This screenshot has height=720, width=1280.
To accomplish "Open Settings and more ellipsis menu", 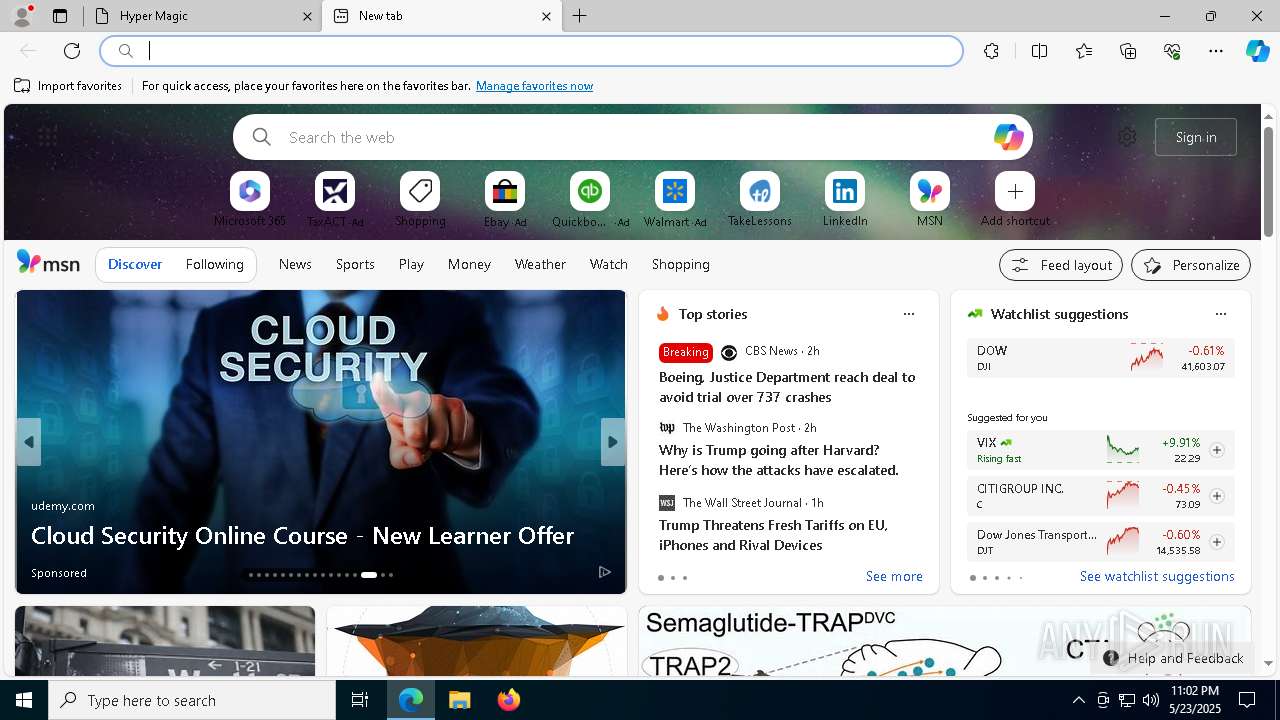I will pyautogui.click(x=1216, y=51).
